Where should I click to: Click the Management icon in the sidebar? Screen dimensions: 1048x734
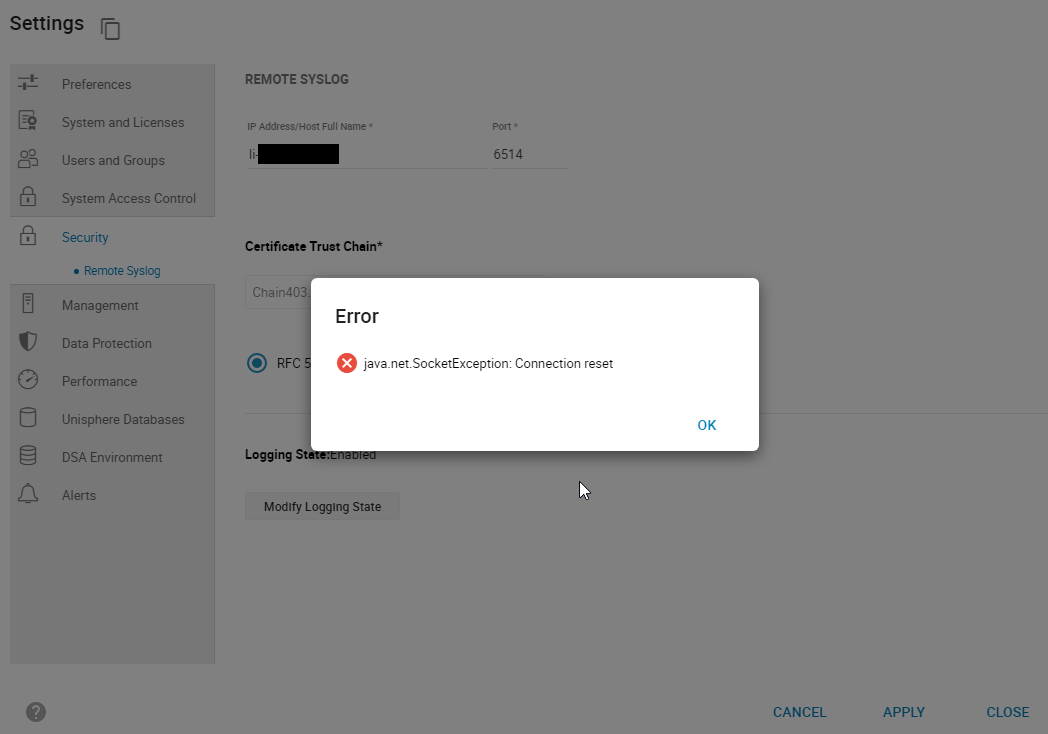(x=28, y=304)
